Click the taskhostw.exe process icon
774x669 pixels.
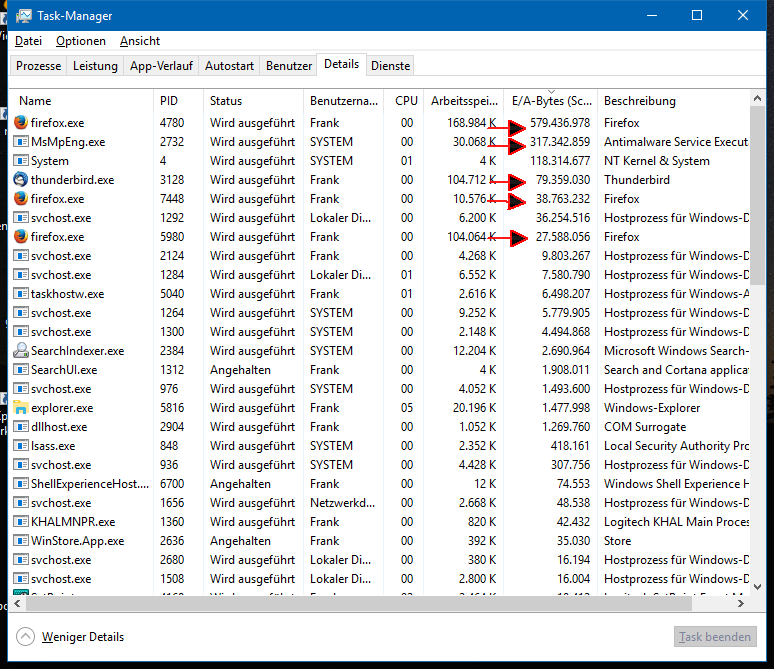point(21,294)
